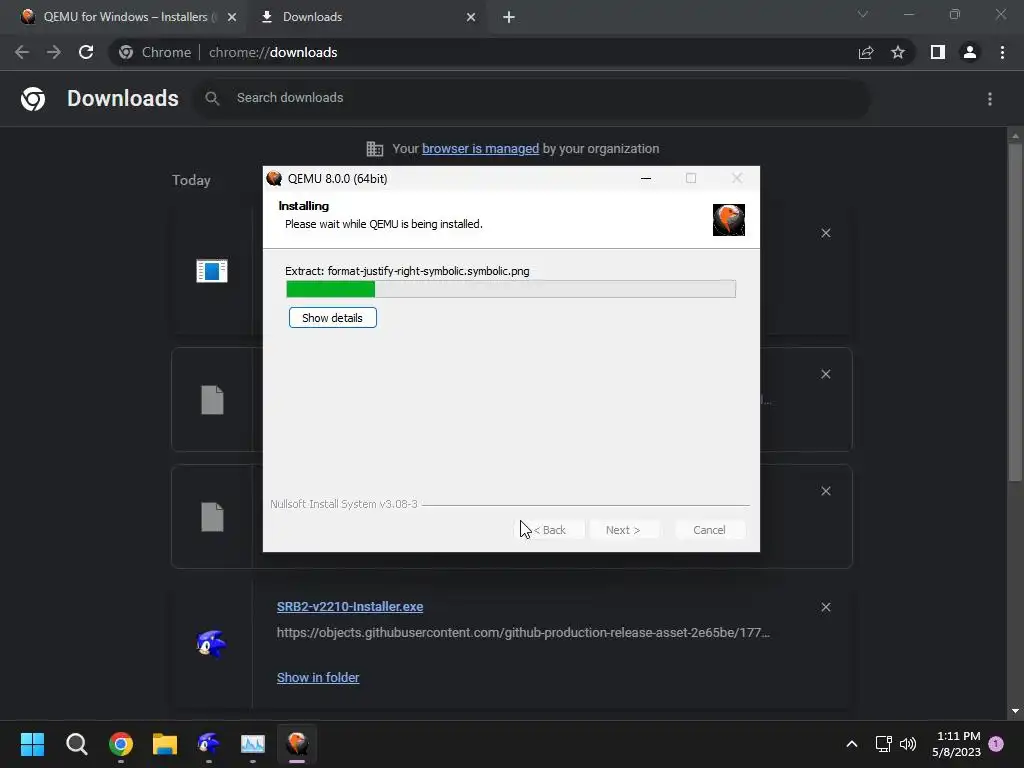This screenshot has width=1024, height=768.
Task: Bookmark this page with the star
Action: [x=898, y=52]
